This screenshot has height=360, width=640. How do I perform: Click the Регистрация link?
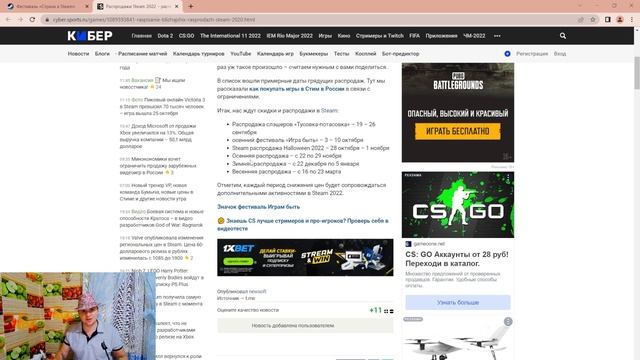[532, 53]
